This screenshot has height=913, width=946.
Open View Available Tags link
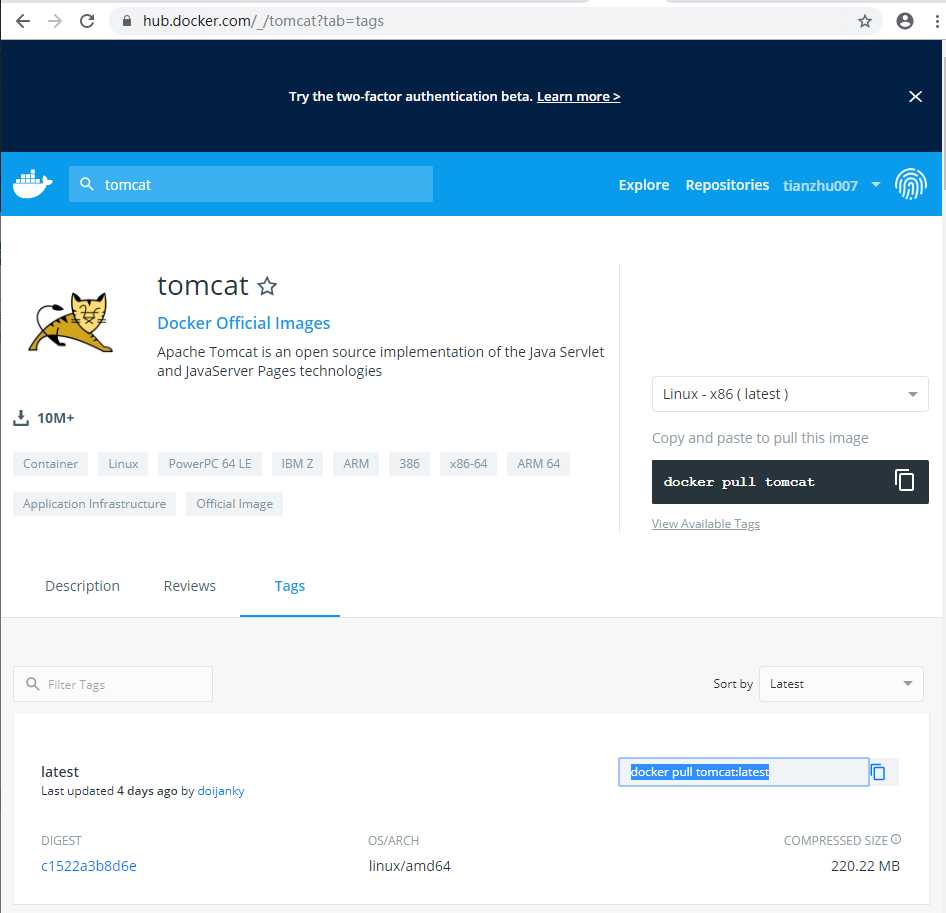click(705, 524)
